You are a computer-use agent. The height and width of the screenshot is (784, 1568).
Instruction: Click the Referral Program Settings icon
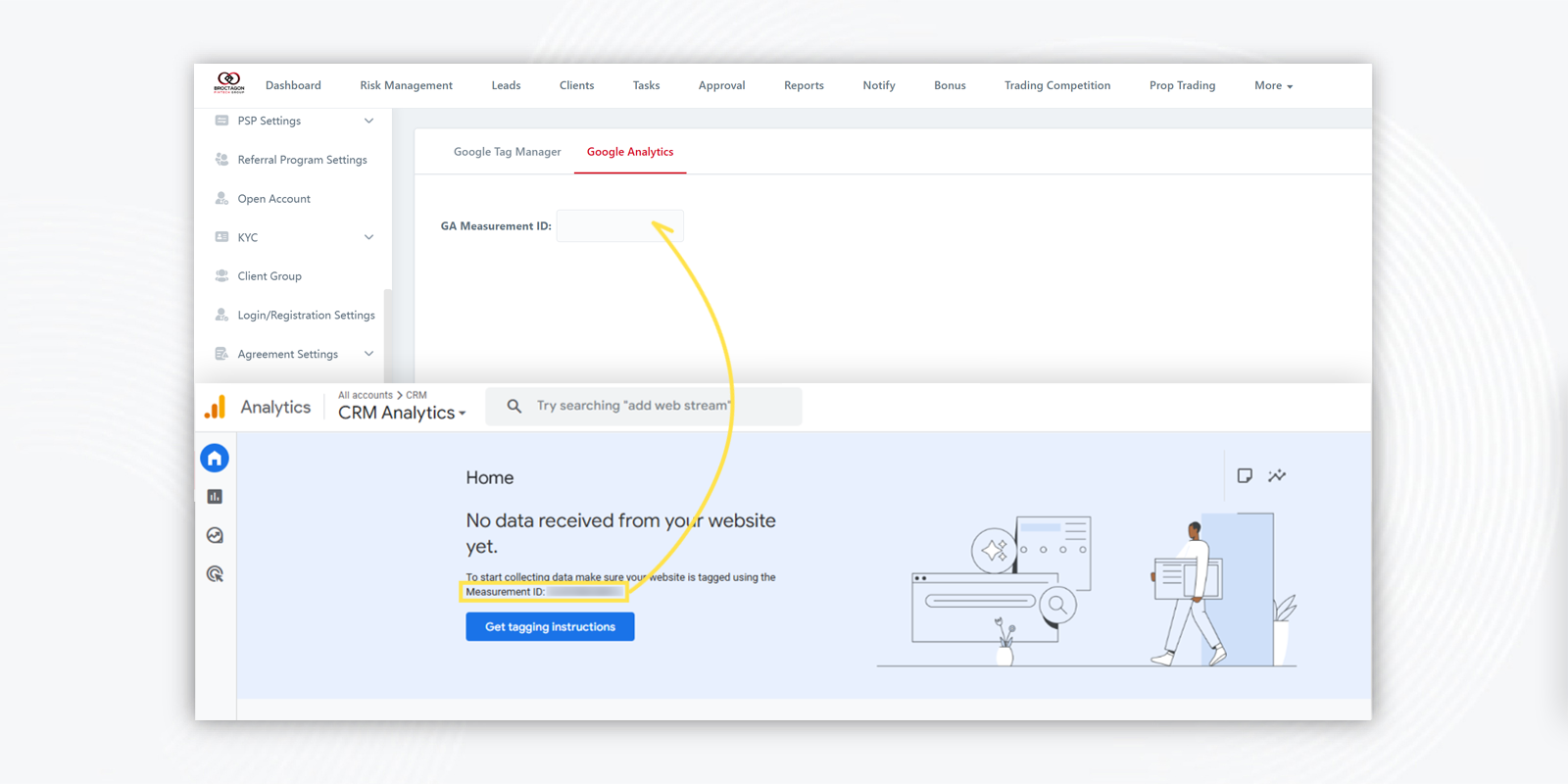coord(221,159)
